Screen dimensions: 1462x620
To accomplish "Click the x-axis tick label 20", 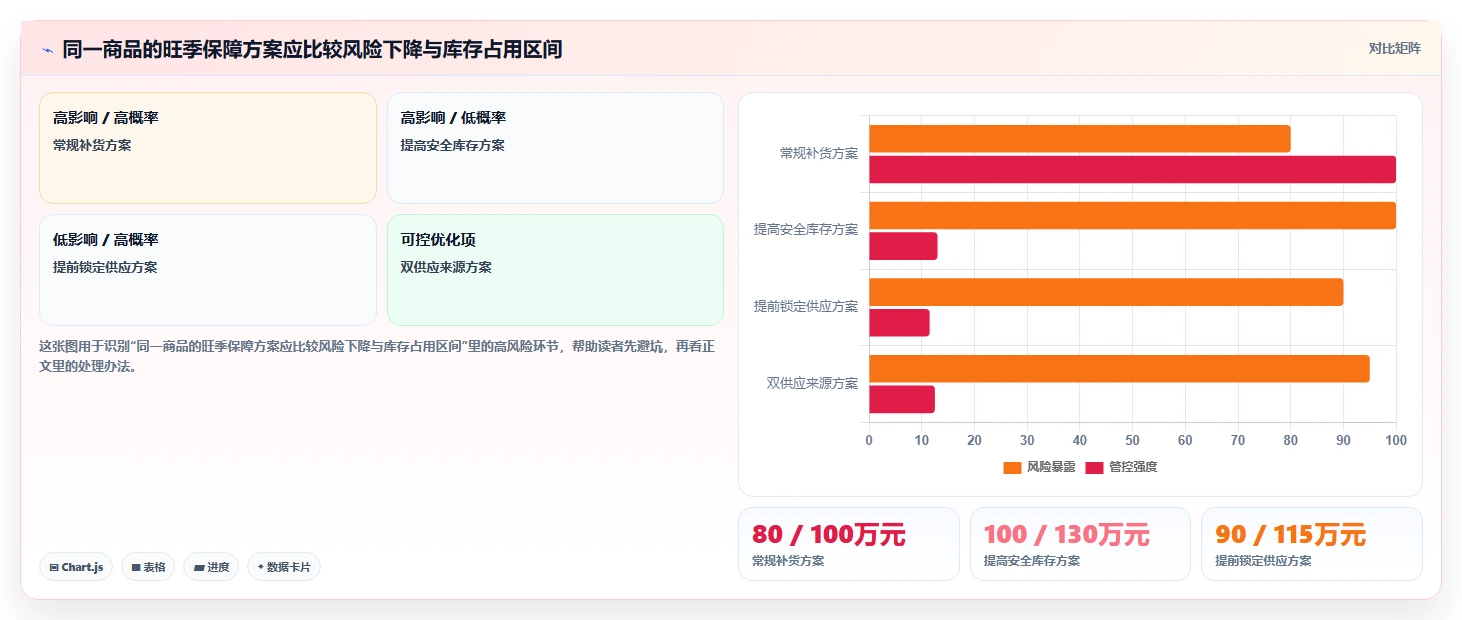I will (974, 440).
